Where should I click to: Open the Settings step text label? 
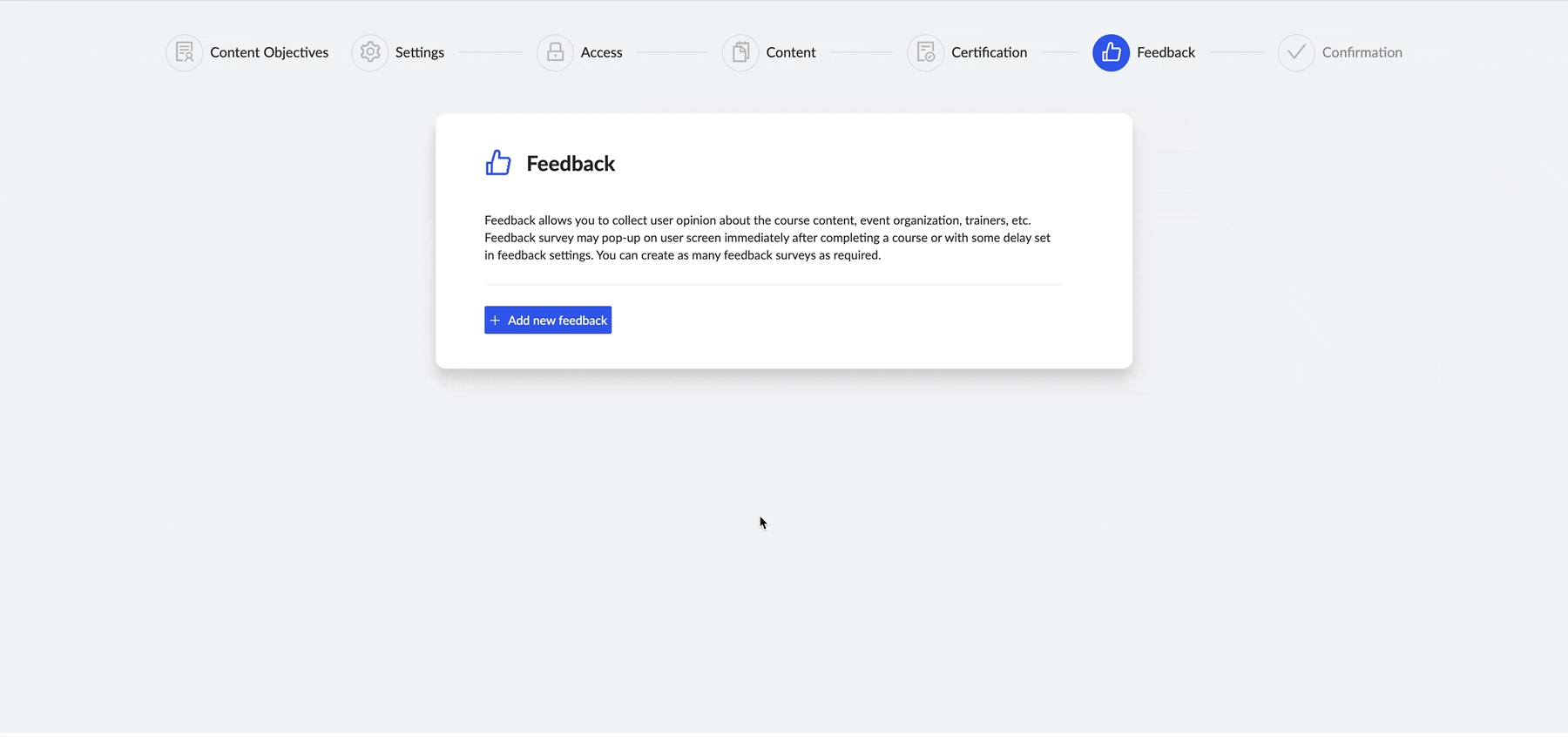[x=420, y=52]
